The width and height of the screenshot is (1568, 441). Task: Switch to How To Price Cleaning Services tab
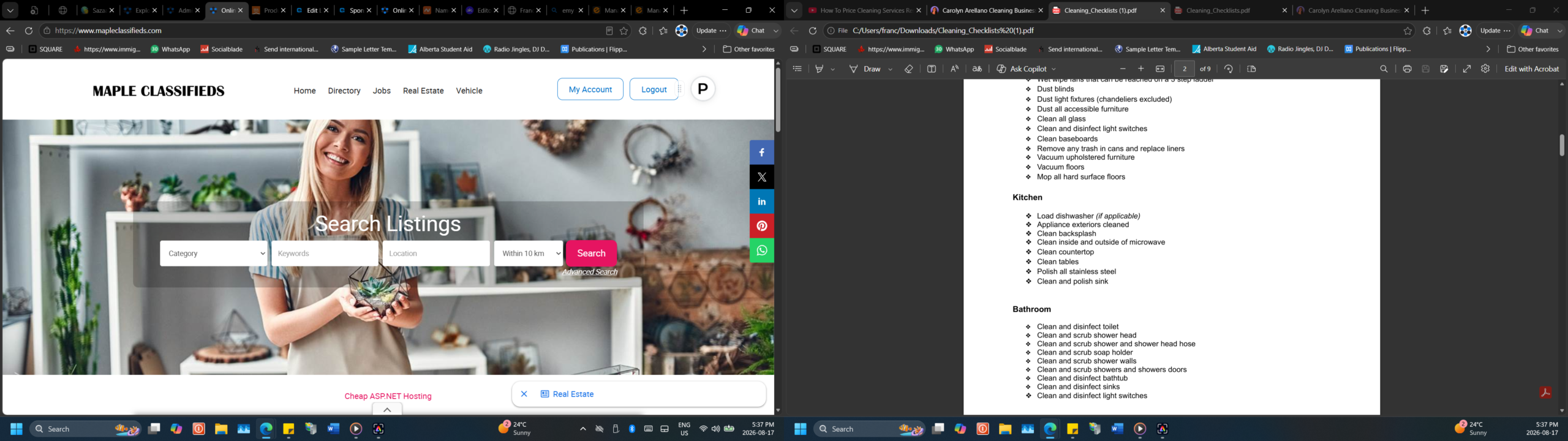(864, 10)
